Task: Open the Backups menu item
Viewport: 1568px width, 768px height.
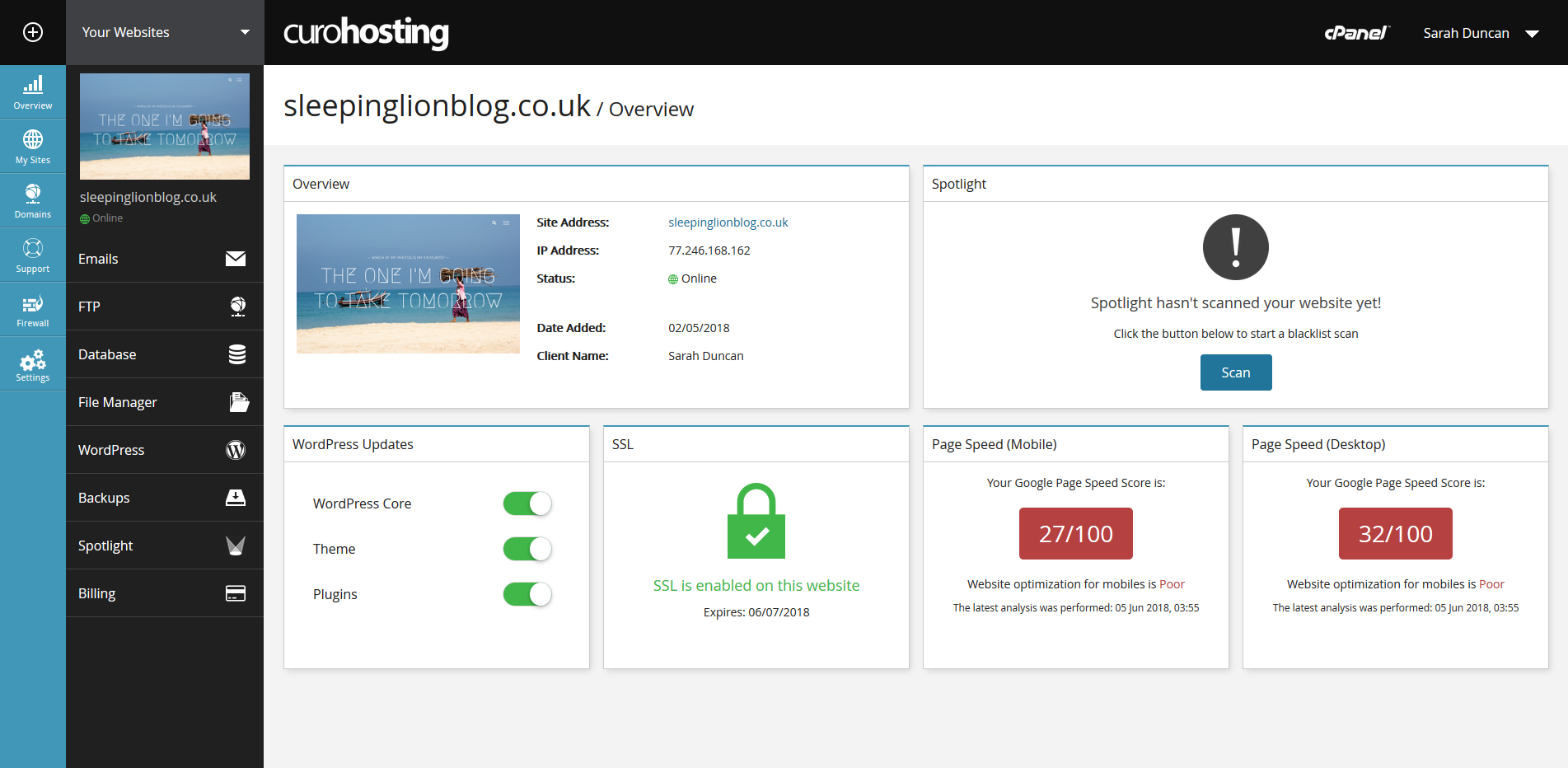Action: (x=165, y=498)
